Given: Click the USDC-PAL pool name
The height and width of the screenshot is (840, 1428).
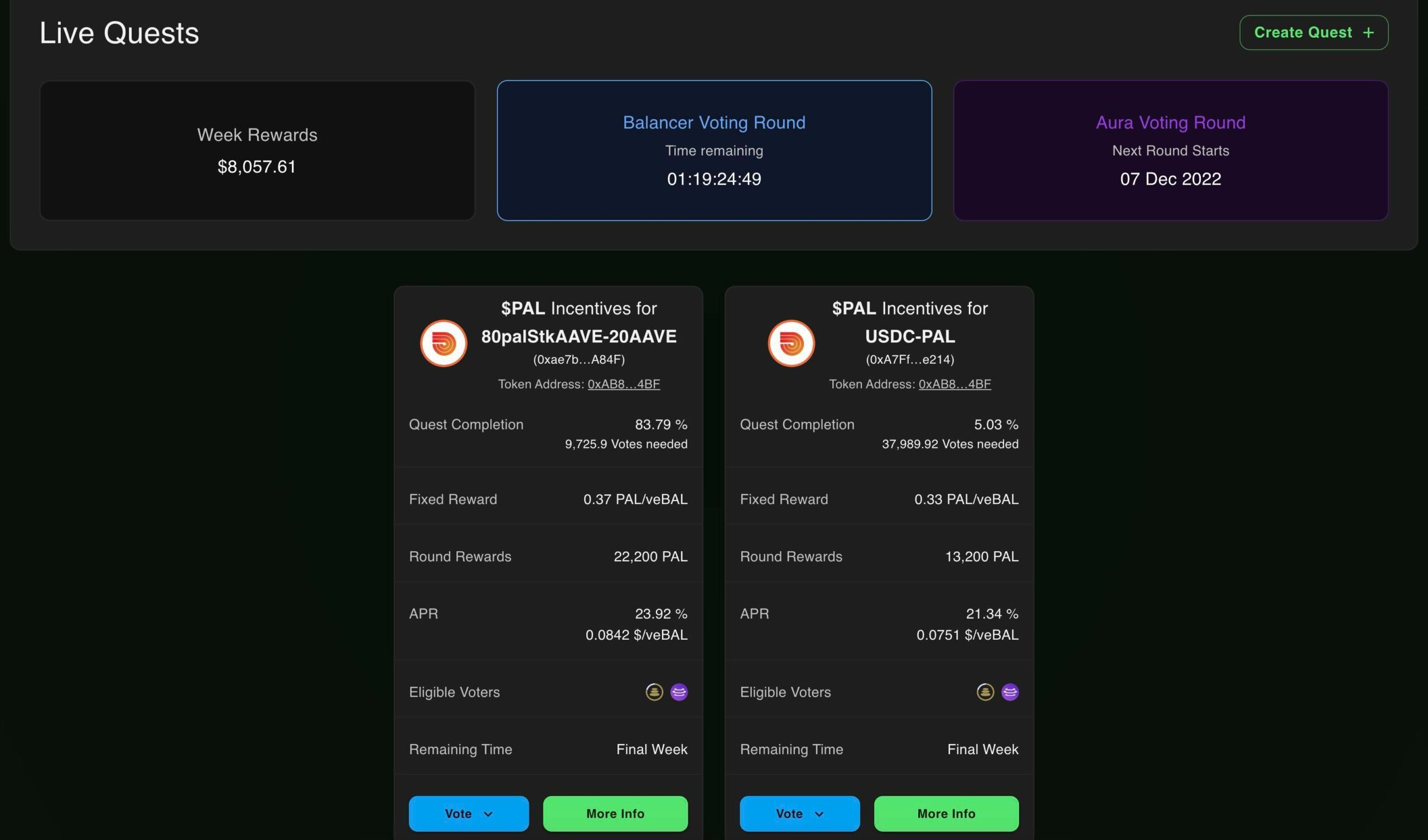Looking at the screenshot, I should pyautogui.click(x=910, y=337).
